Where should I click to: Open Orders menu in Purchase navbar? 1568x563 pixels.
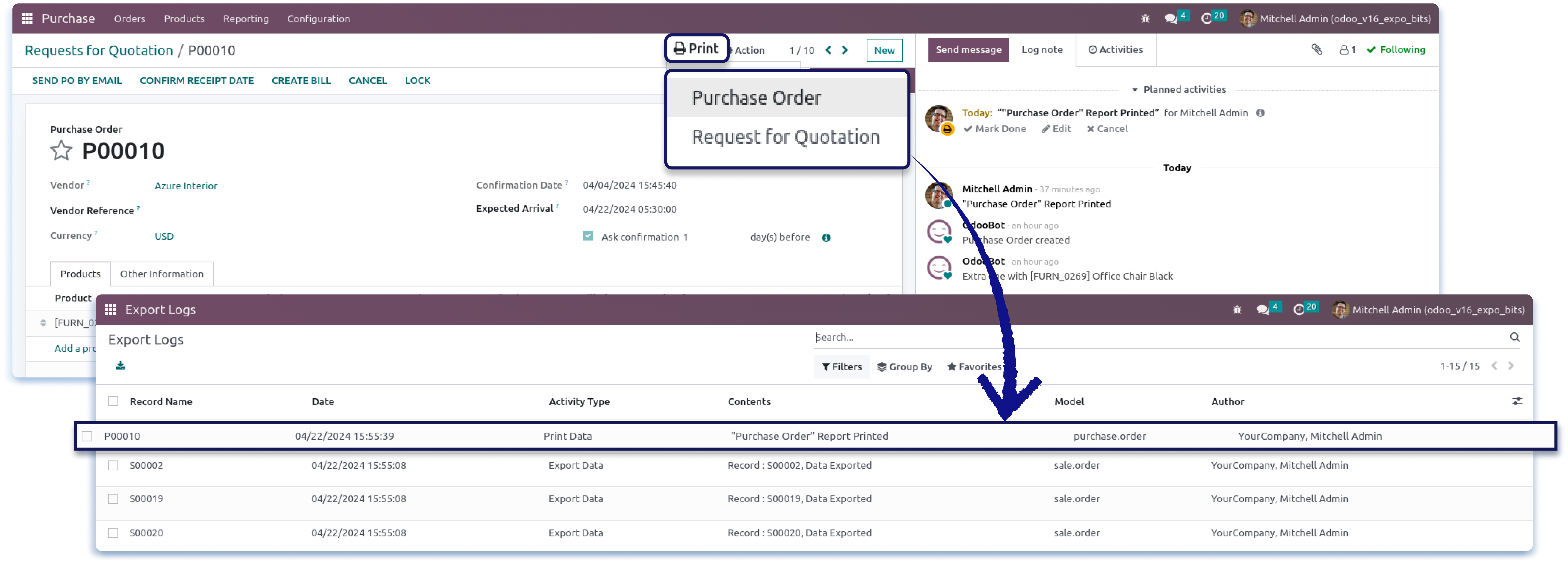(130, 19)
